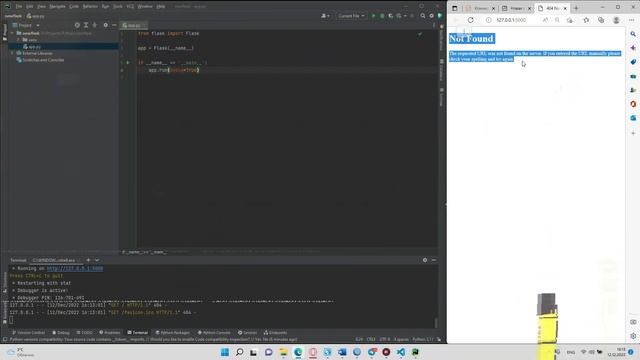
Task: Open Python Console tool window tab
Action: click(214, 333)
